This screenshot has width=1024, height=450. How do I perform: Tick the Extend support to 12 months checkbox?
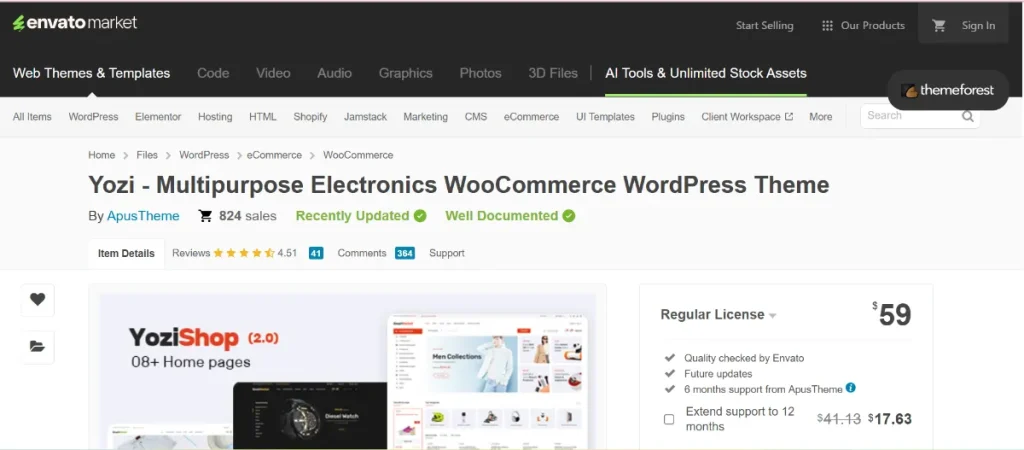pyautogui.click(x=669, y=419)
